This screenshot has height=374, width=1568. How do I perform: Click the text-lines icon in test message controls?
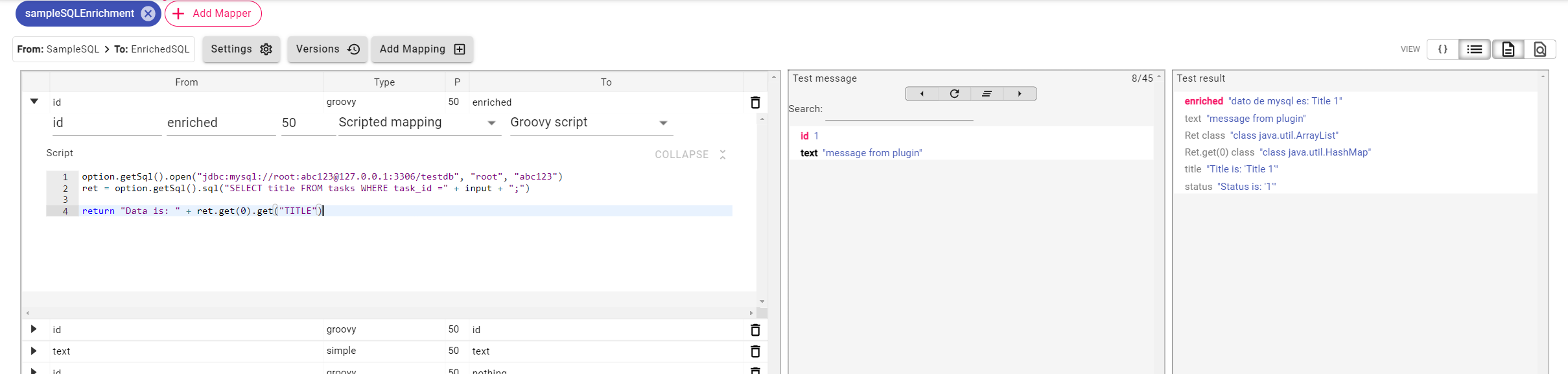click(987, 94)
